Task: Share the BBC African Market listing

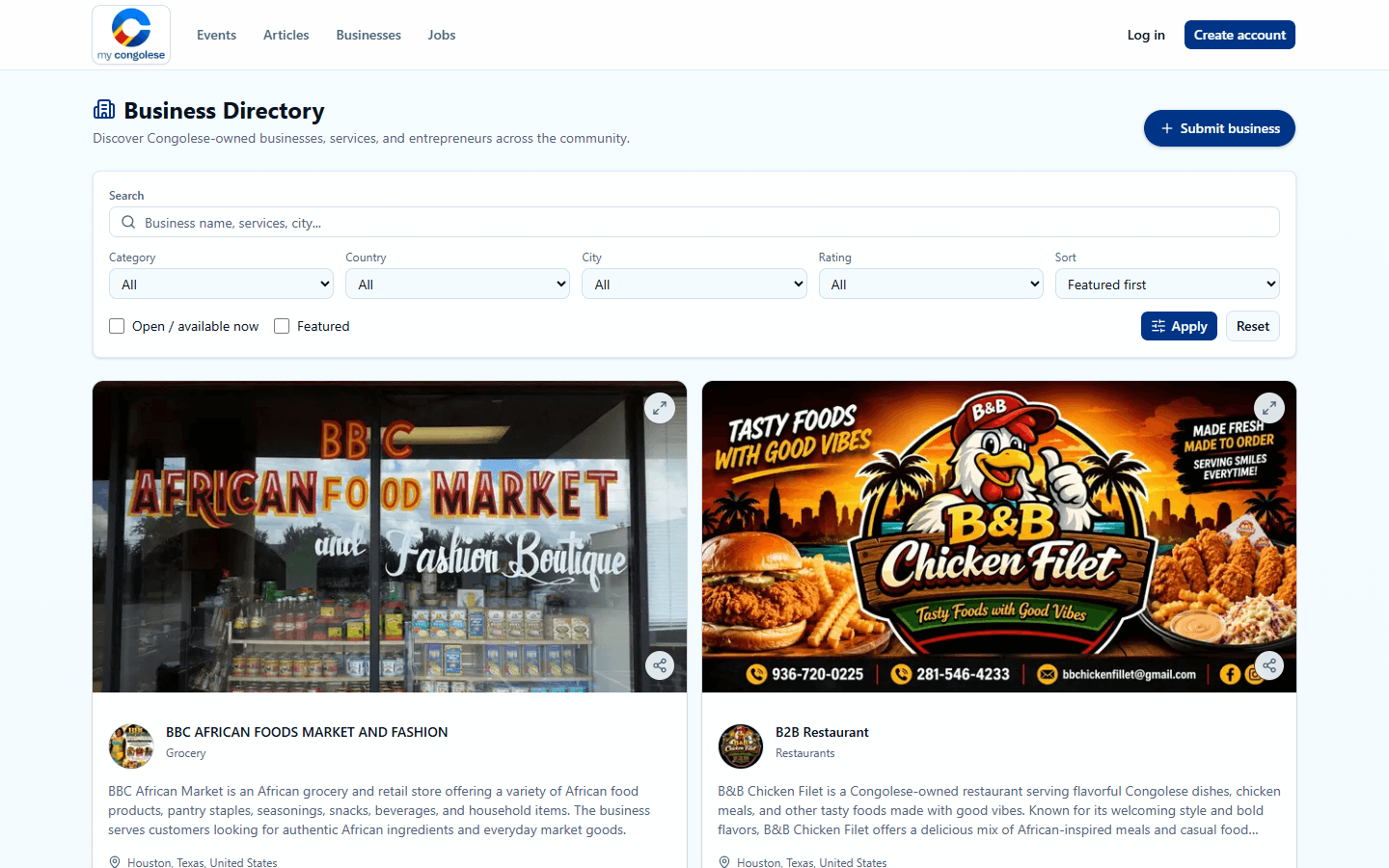Action: (660, 665)
